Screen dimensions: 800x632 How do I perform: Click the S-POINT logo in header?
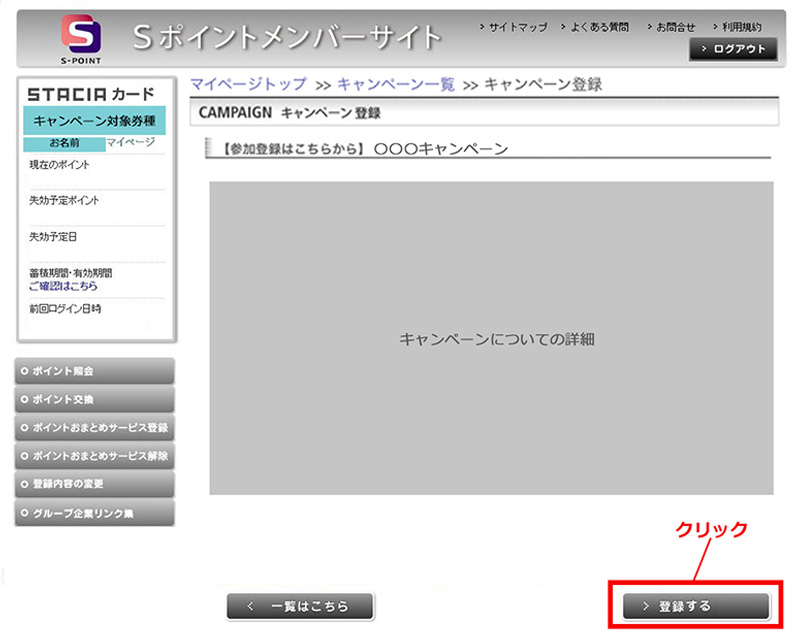pyautogui.click(x=82, y=38)
